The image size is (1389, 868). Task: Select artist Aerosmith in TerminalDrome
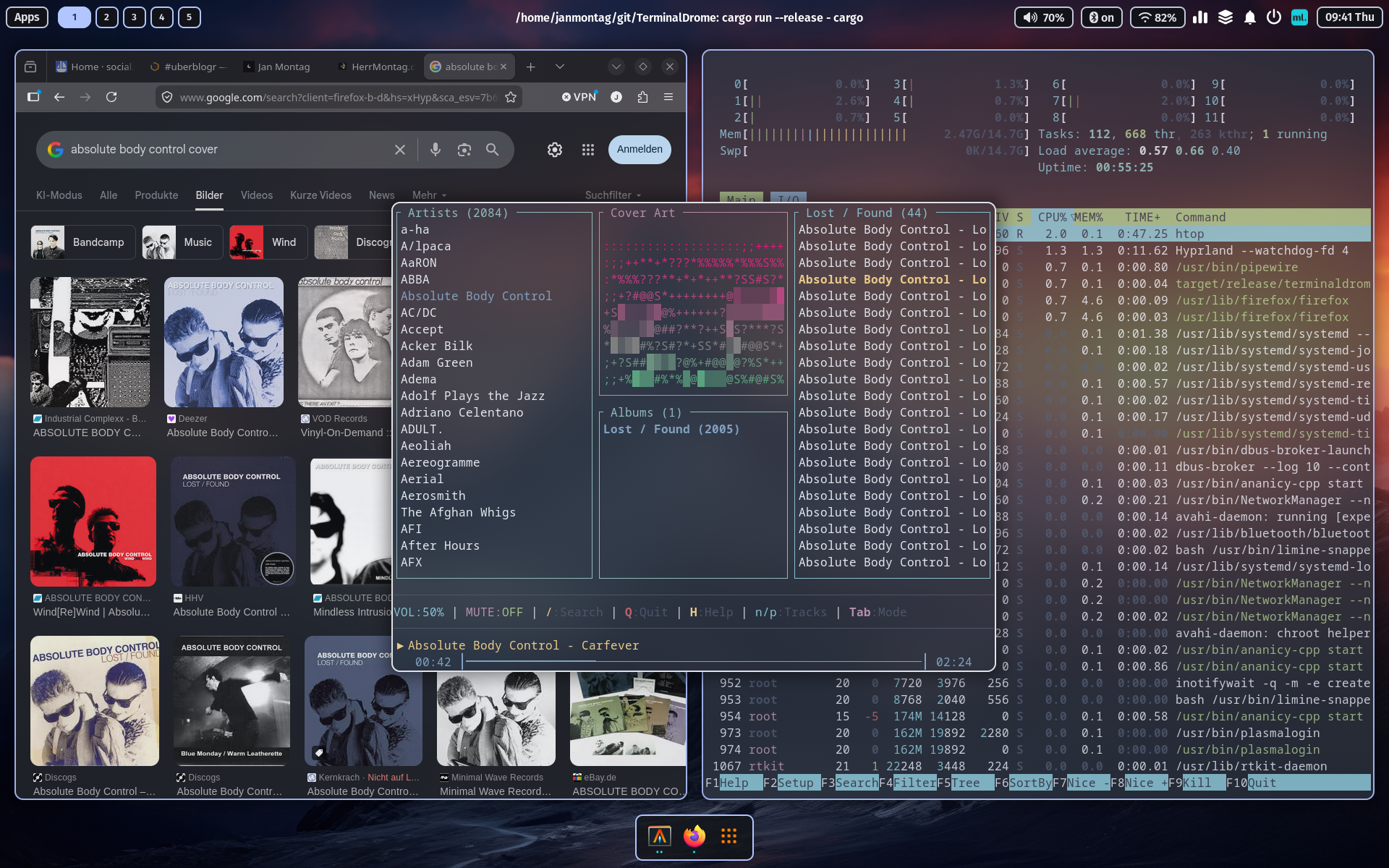click(x=433, y=495)
